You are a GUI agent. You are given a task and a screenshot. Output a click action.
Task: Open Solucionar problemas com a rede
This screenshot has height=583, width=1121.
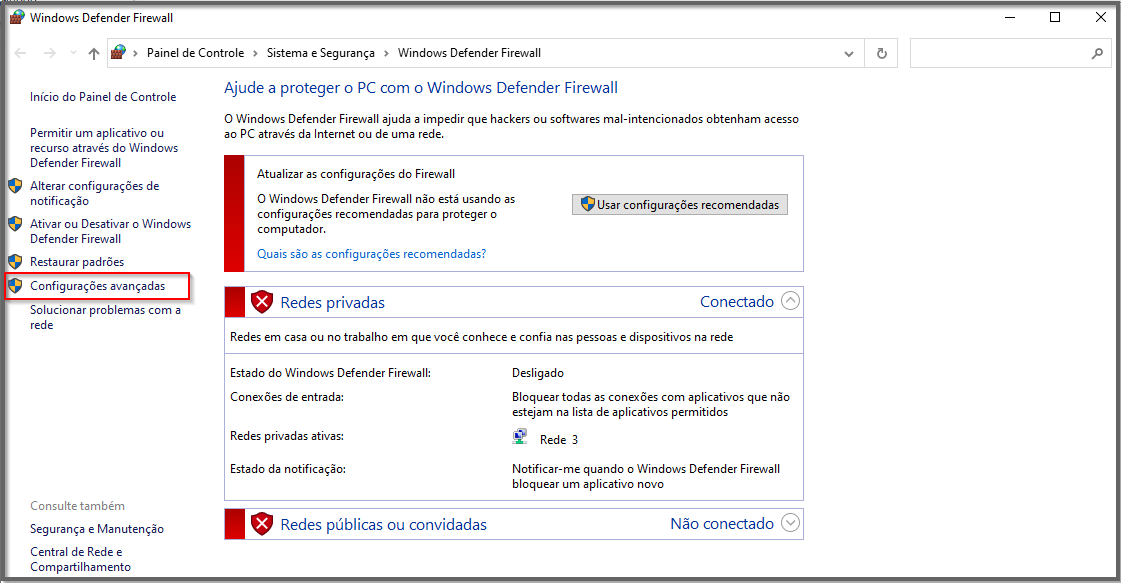point(105,317)
